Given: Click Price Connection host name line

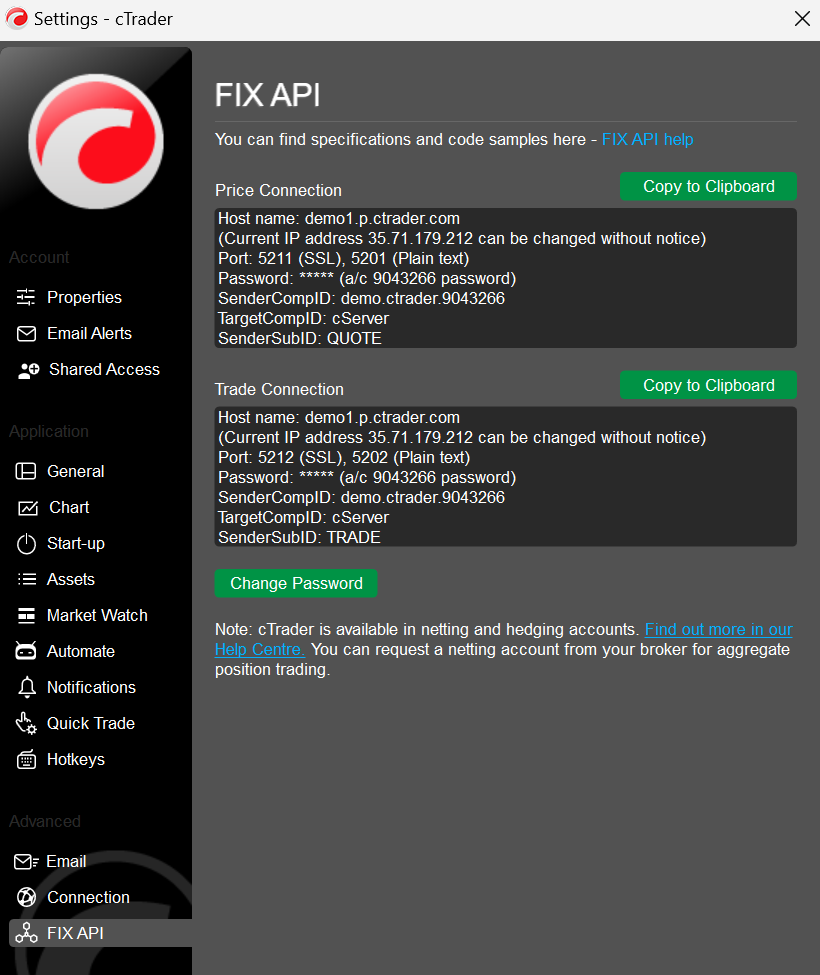Looking at the screenshot, I should 339,218.
